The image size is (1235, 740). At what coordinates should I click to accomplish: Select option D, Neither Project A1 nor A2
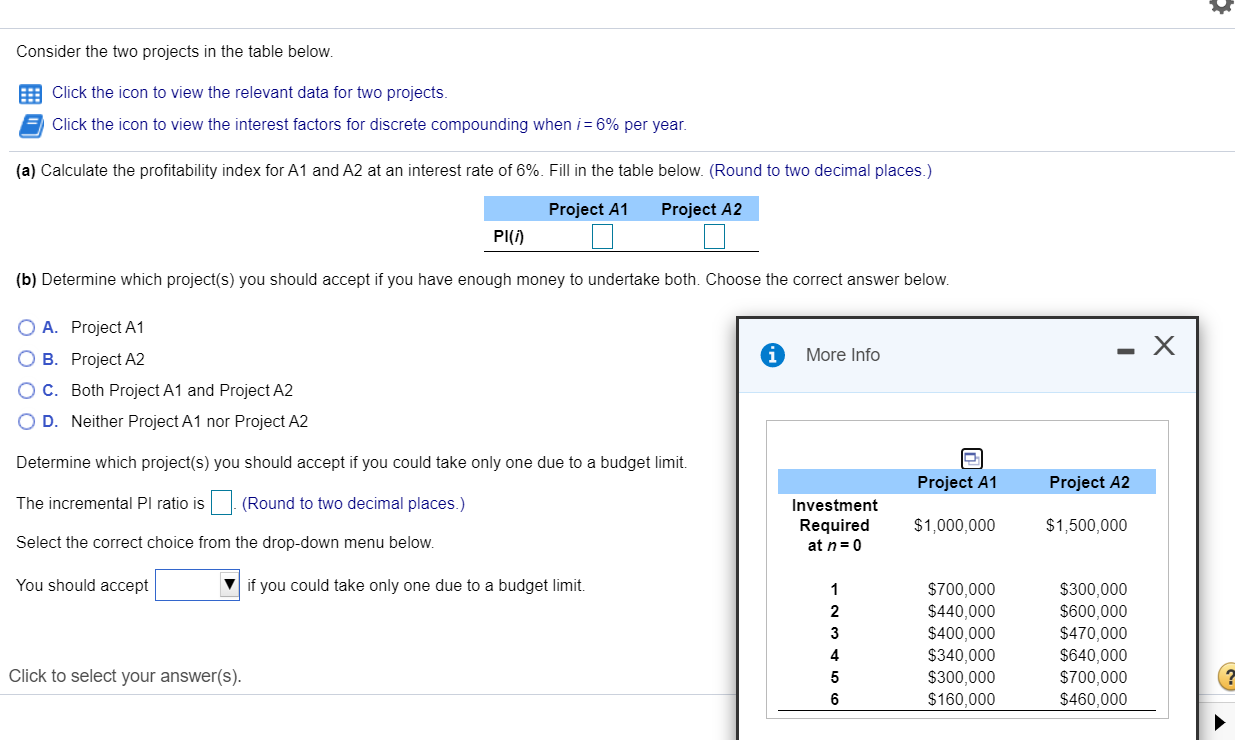tap(27, 422)
